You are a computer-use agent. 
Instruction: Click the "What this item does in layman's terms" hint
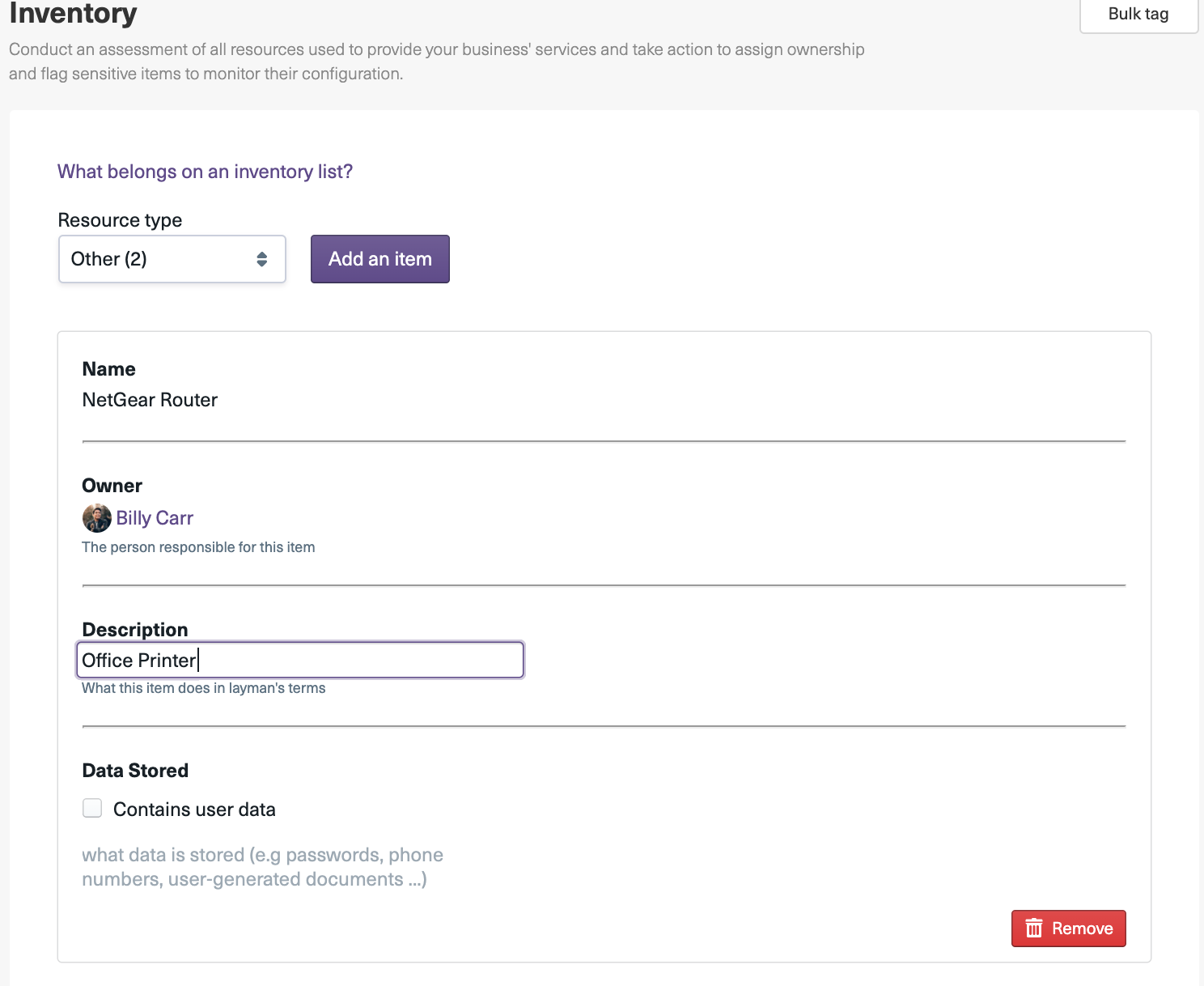[x=204, y=688]
